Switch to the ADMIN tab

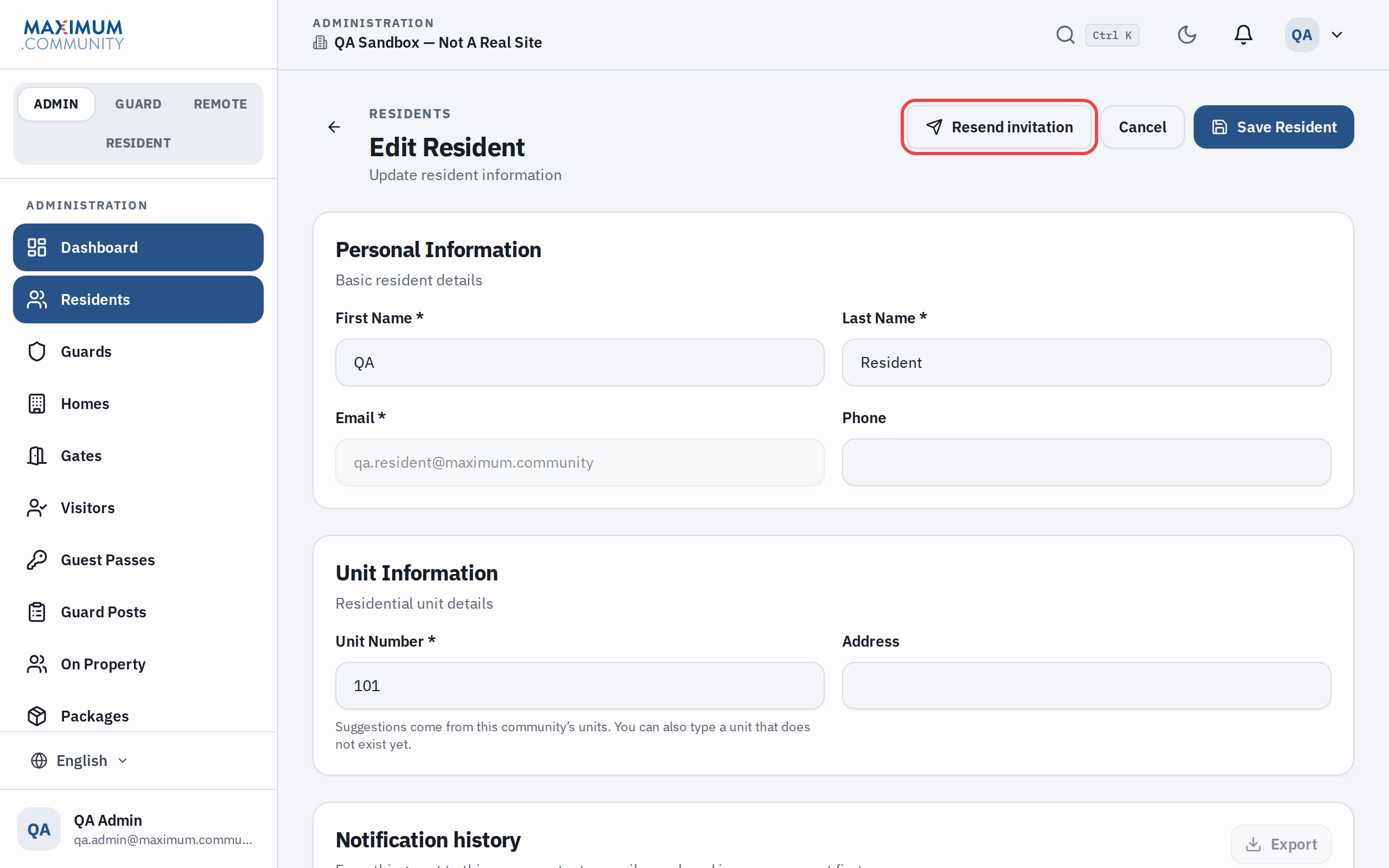pos(56,104)
